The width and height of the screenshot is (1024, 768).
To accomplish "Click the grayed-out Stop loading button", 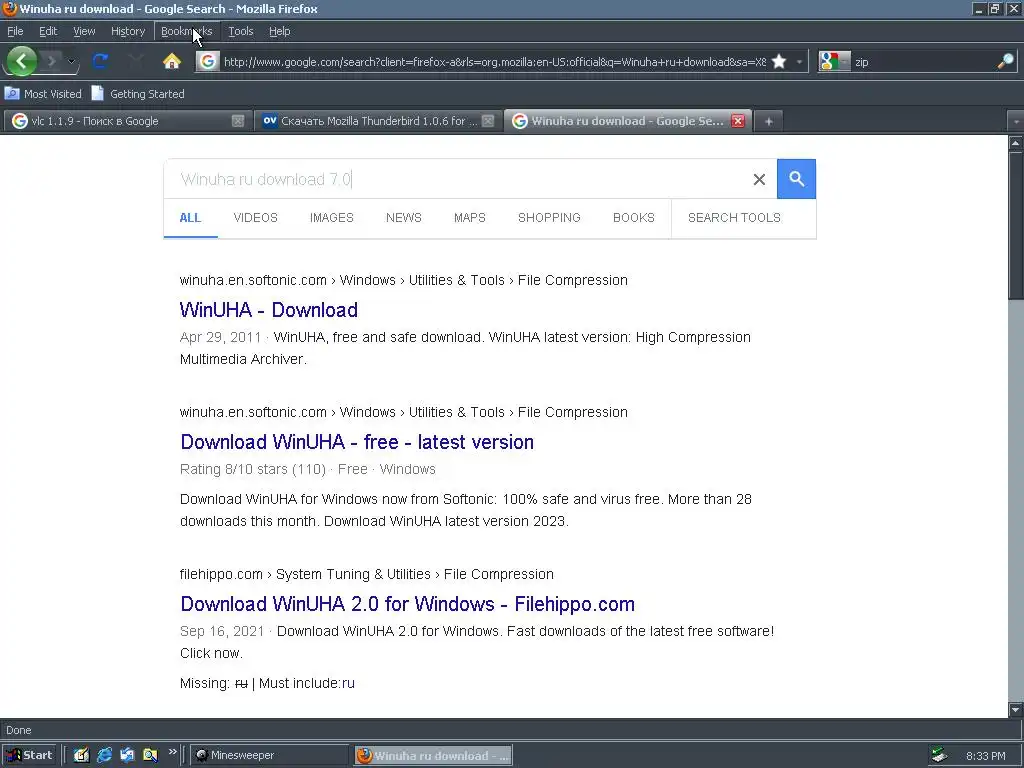I will [136, 61].
